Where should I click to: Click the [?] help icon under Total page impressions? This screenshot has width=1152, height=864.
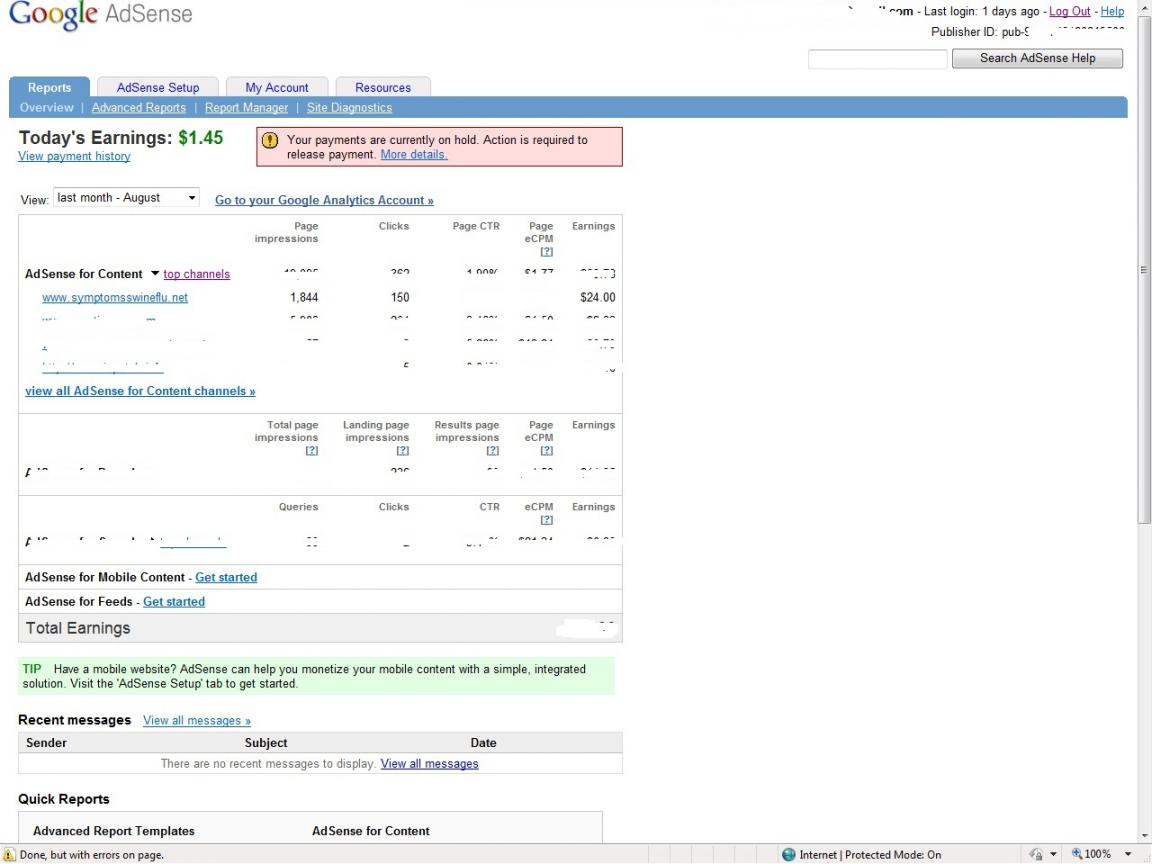coord(311,451)
